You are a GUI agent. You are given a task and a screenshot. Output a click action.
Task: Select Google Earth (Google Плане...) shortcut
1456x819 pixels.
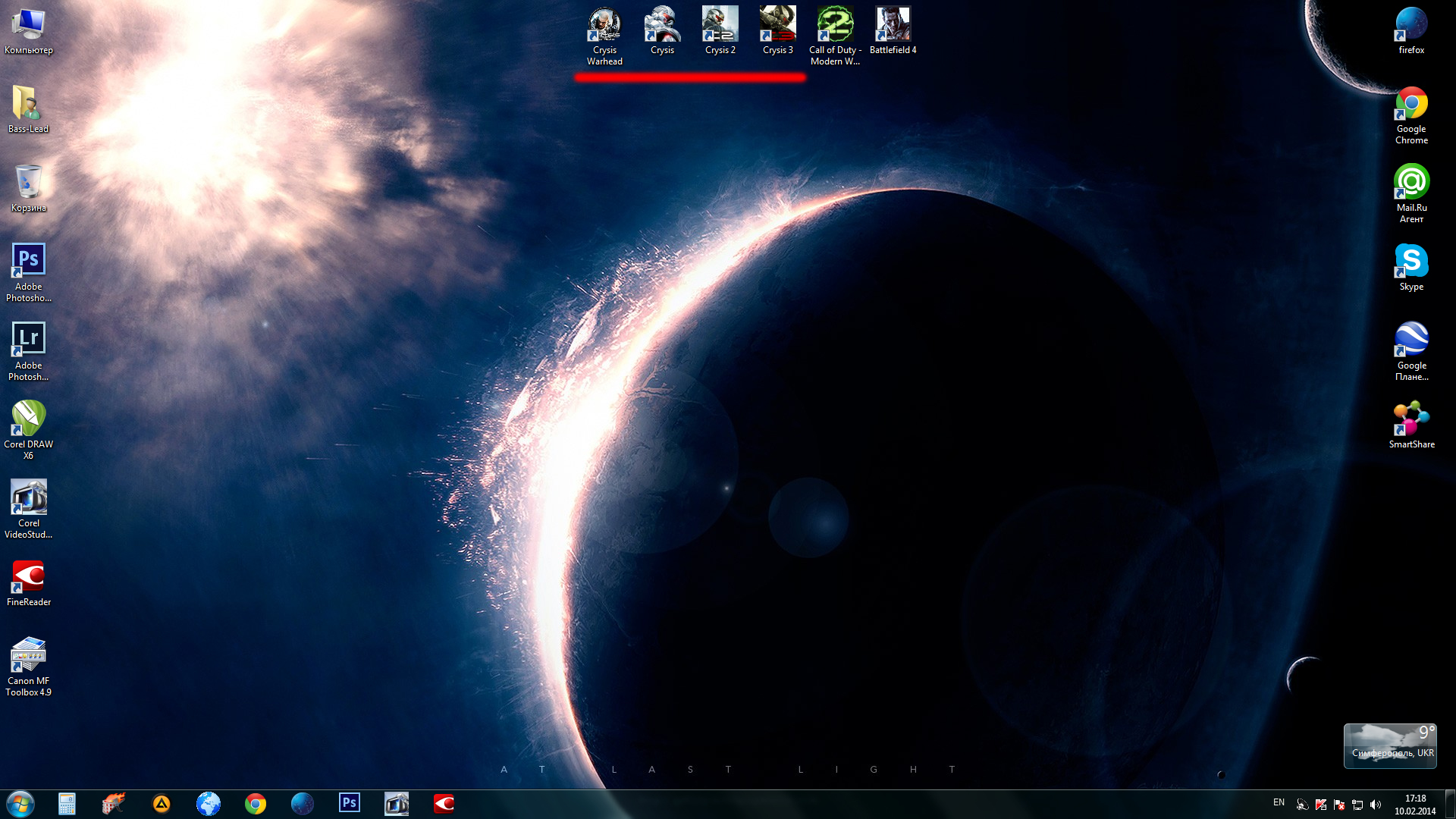(x=1411, y=351)
